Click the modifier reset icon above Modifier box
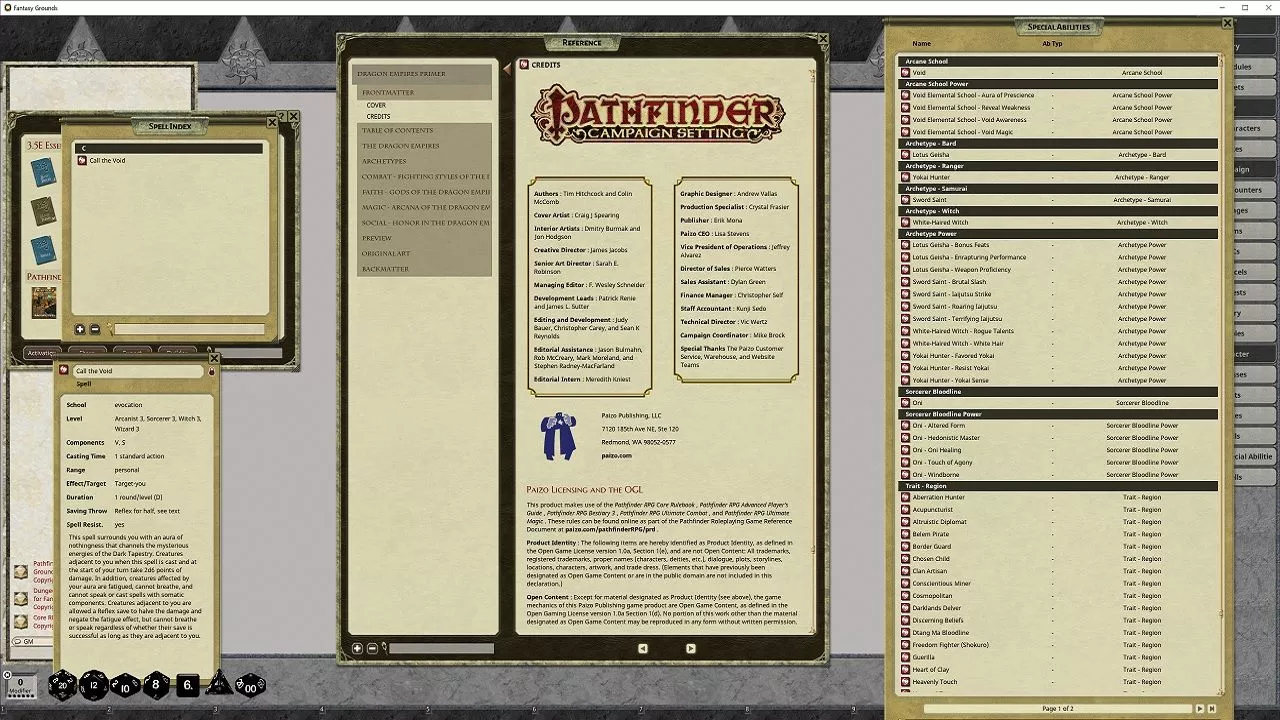1280x720 pixels. tap(7, 676)
